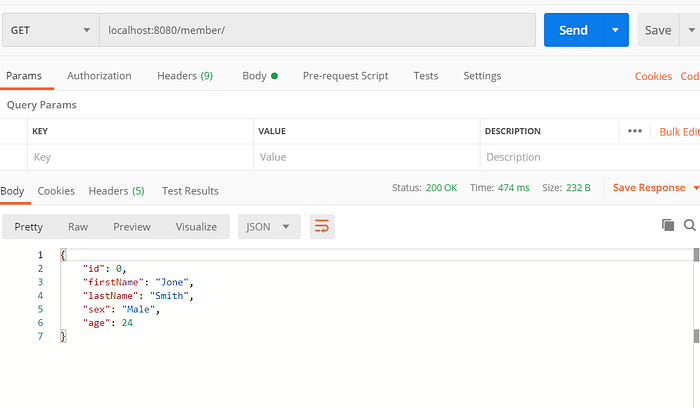This screenshot has width=700, height=408.
Task: Copy response body with copy icon
Action: click(668, 226)
